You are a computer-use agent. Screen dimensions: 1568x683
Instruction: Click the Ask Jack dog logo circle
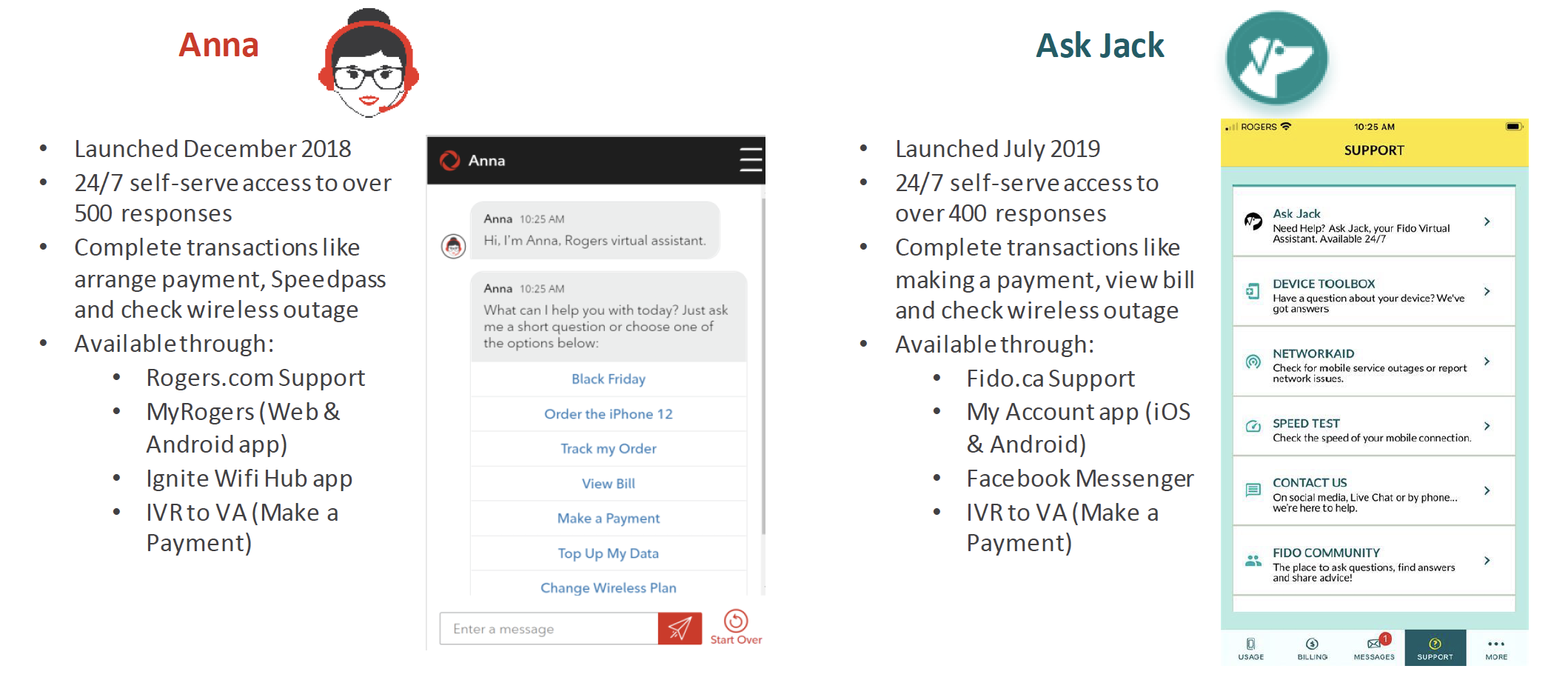point(1276,59)
